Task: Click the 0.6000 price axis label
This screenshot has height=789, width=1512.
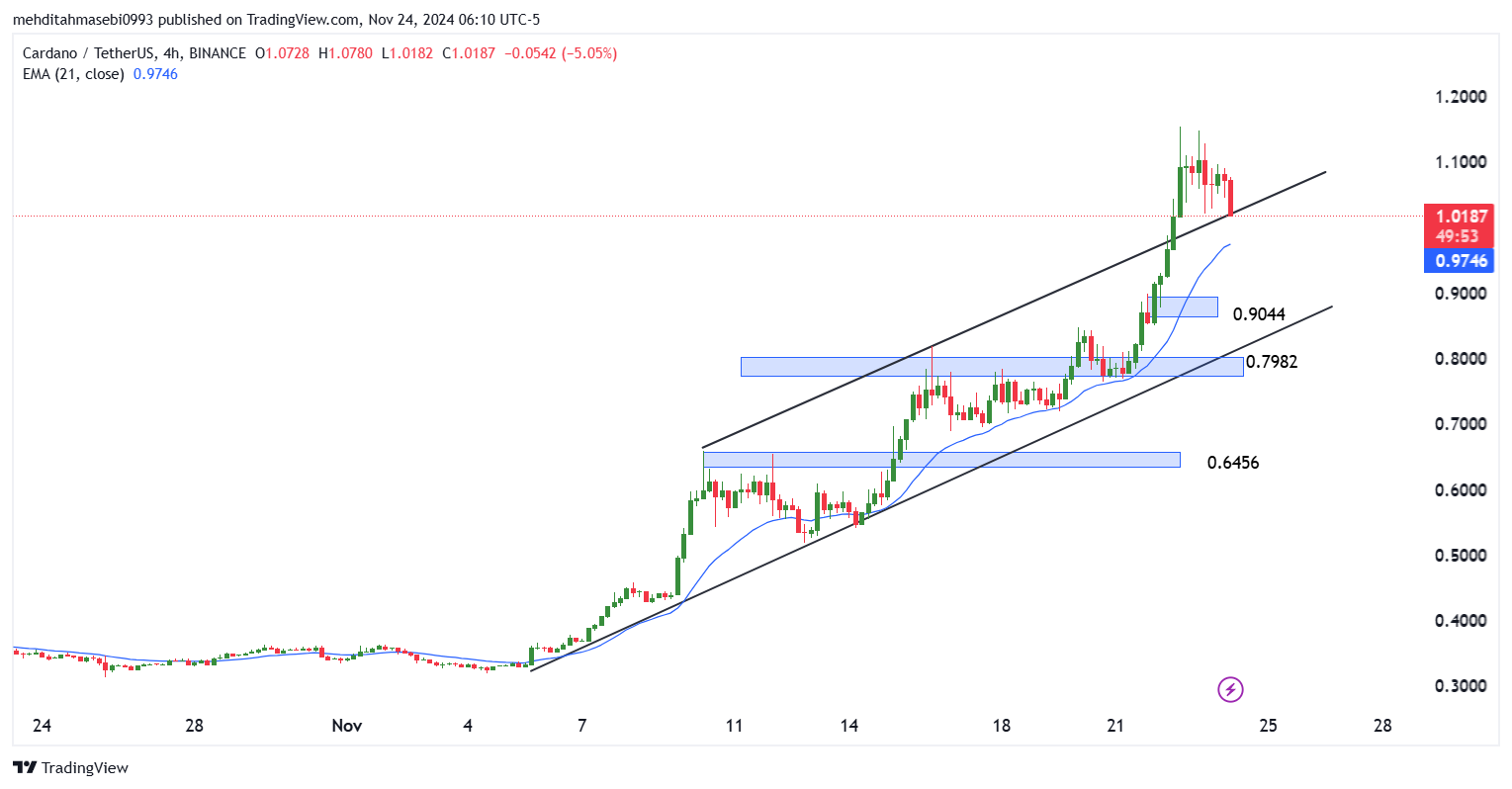Action: pos(1461,490)
